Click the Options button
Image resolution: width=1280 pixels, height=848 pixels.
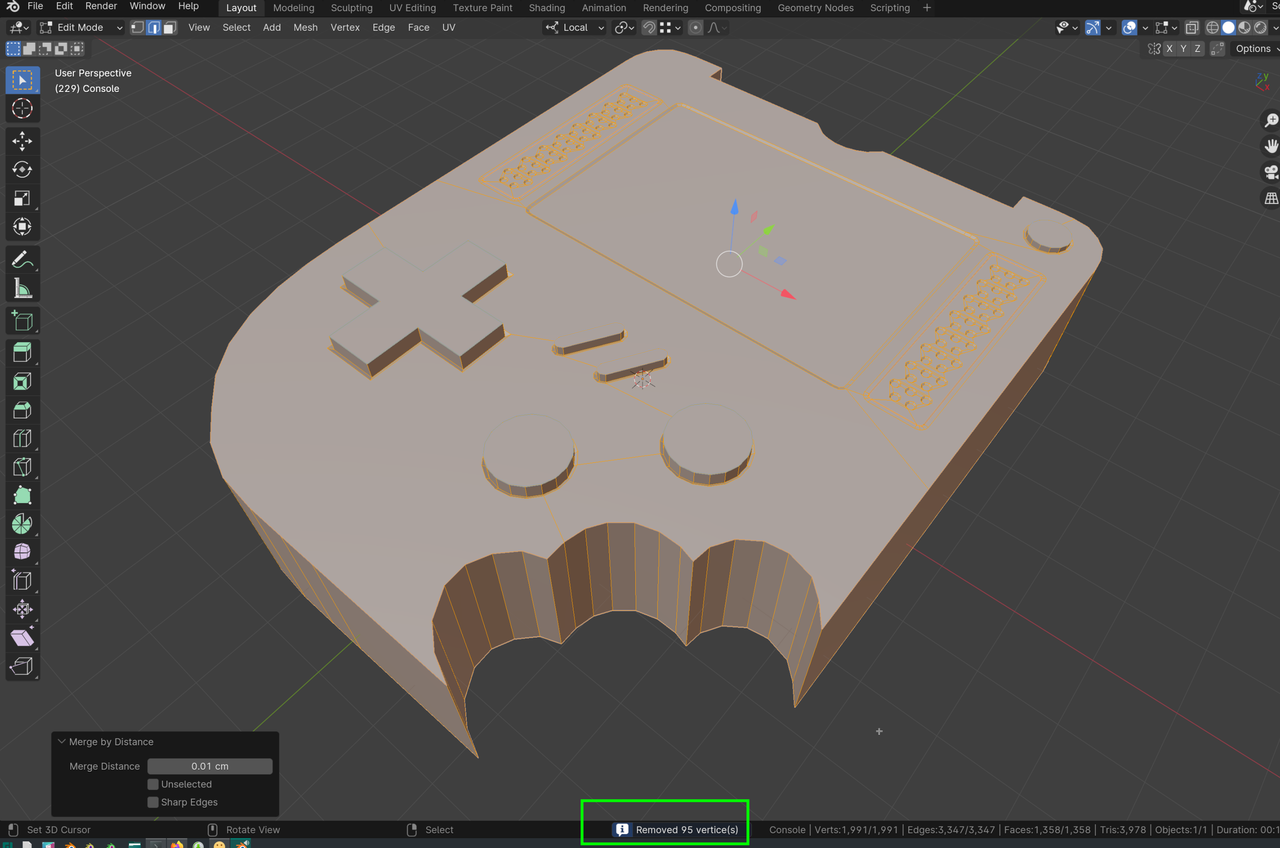click(1253, 48)
